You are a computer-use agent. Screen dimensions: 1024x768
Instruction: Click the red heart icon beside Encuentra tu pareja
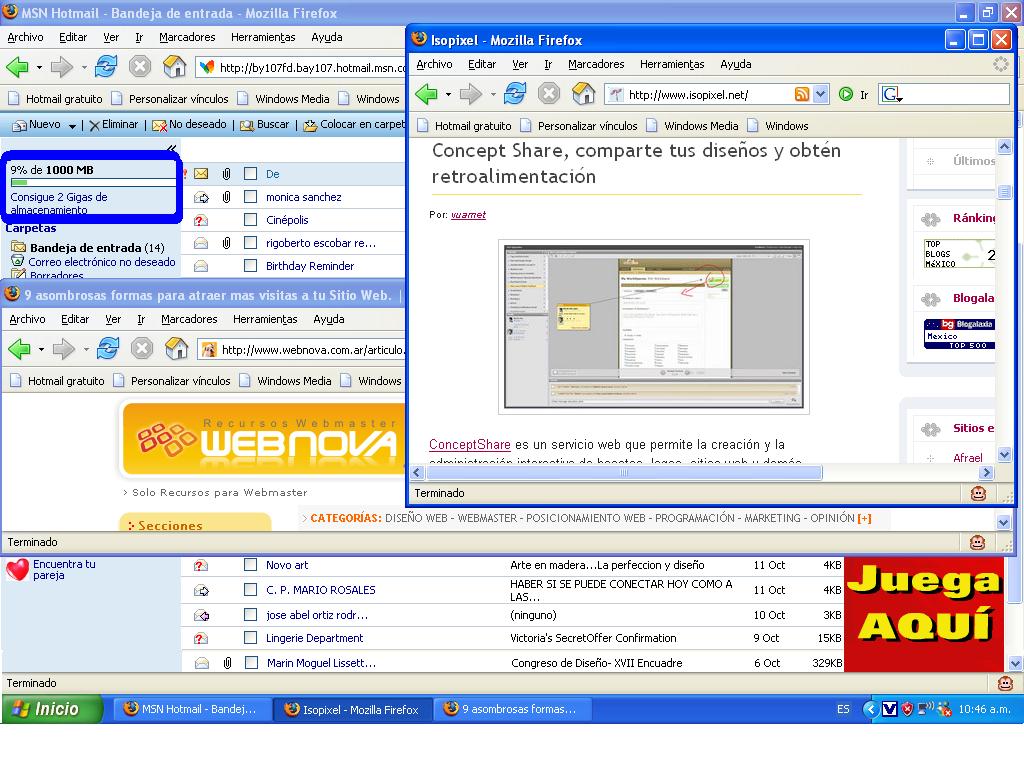coord(18,569)
